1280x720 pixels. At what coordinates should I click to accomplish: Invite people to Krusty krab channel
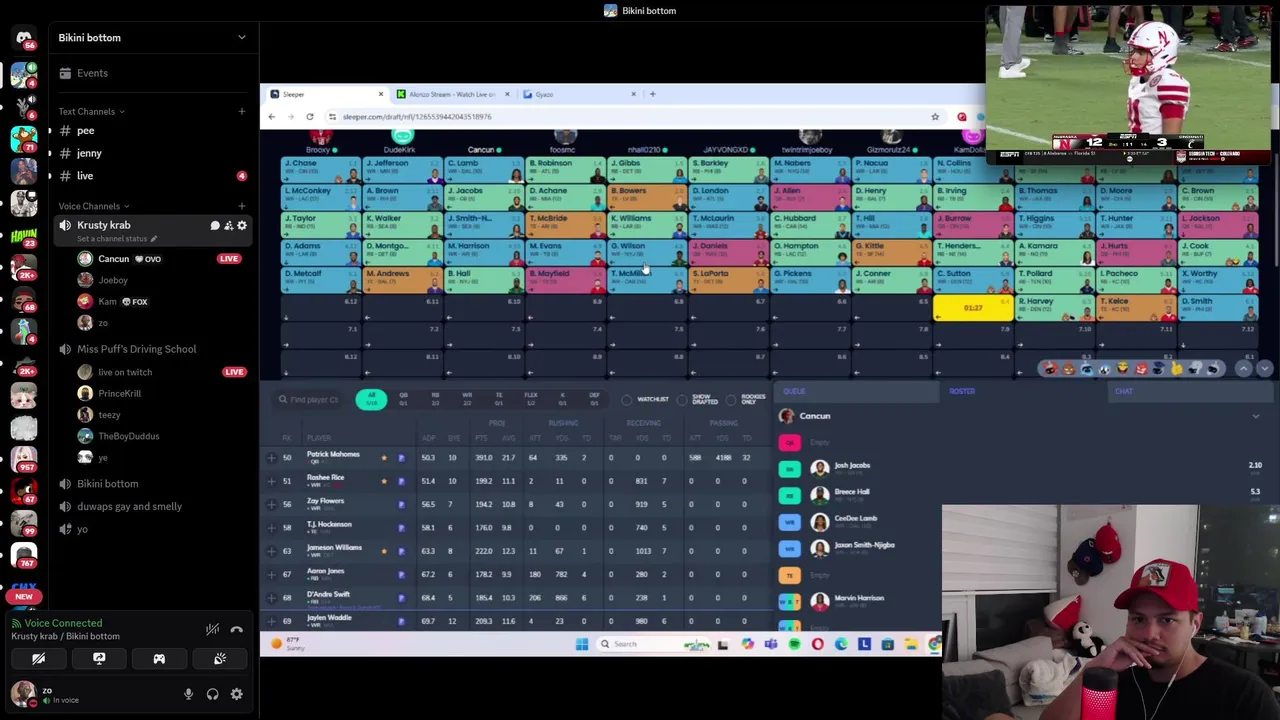pos(228,226)
